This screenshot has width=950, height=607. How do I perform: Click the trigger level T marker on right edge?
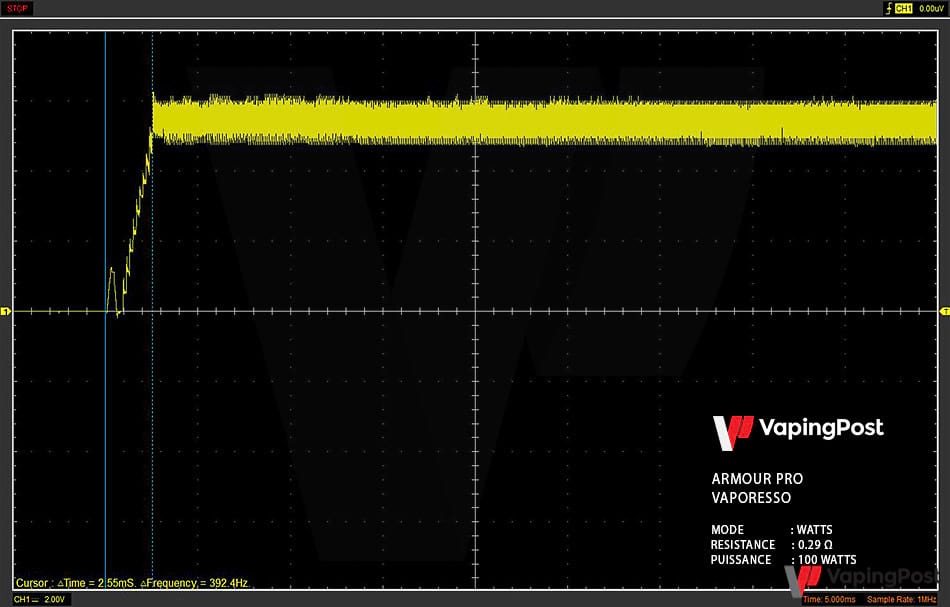944,312
